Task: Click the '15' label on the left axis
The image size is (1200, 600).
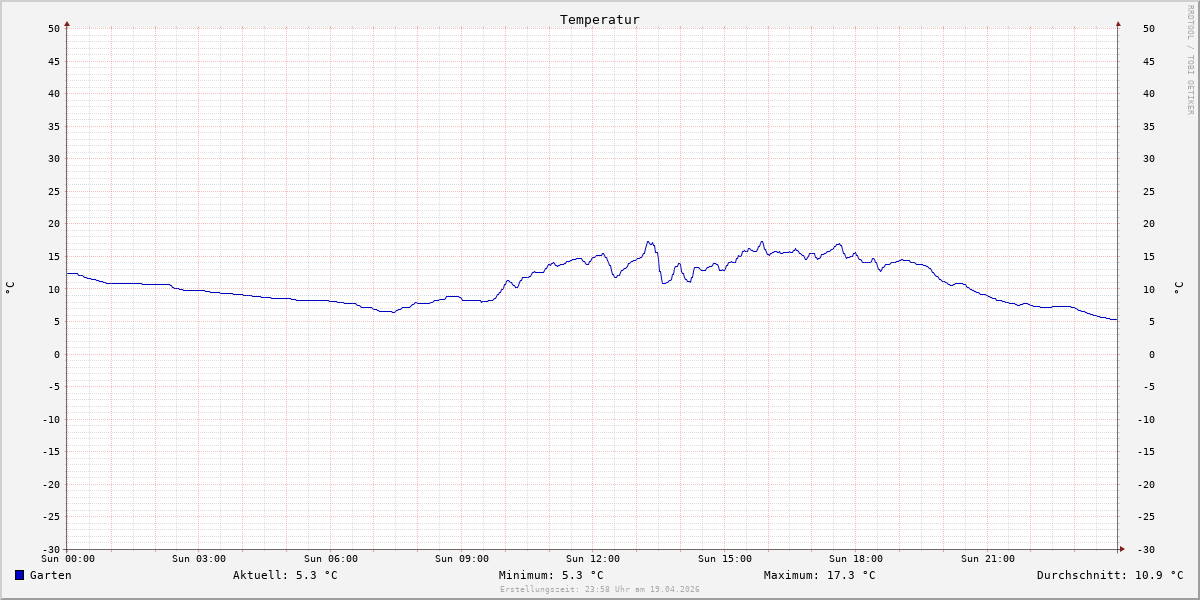Action: tap(54, 257)
